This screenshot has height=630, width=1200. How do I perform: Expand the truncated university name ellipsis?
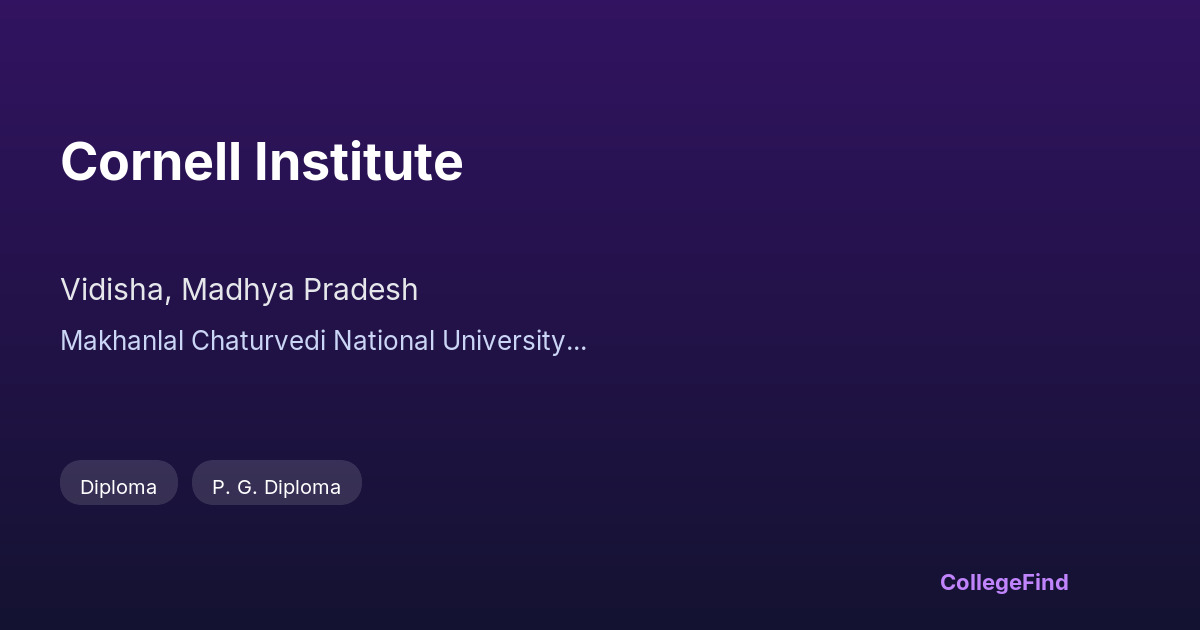pos(576,343)
